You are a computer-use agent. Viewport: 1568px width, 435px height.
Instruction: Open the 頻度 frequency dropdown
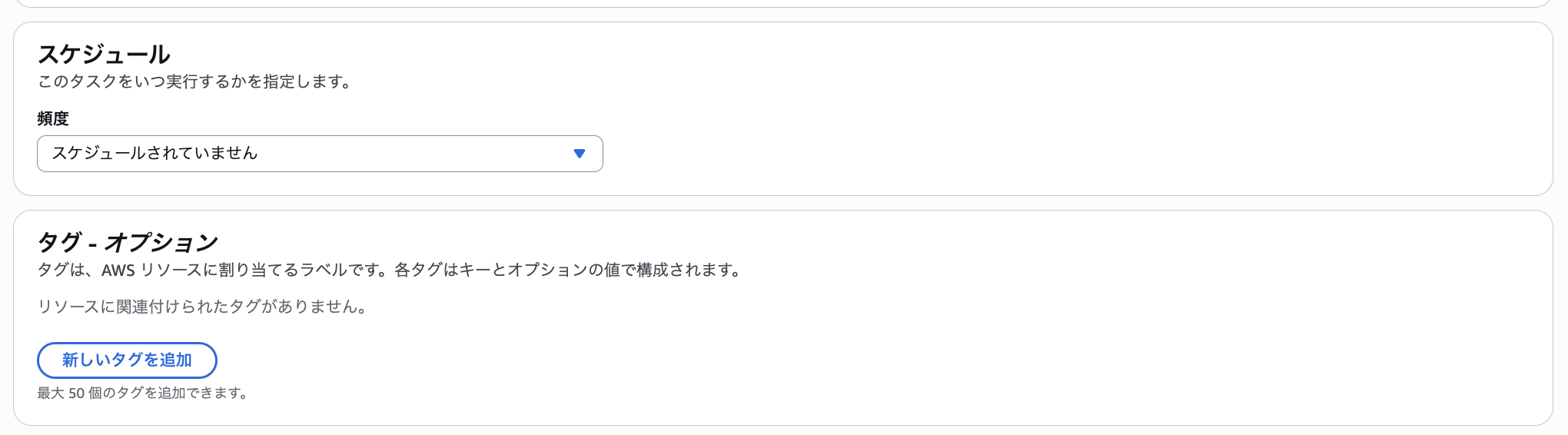coord(319,154)
